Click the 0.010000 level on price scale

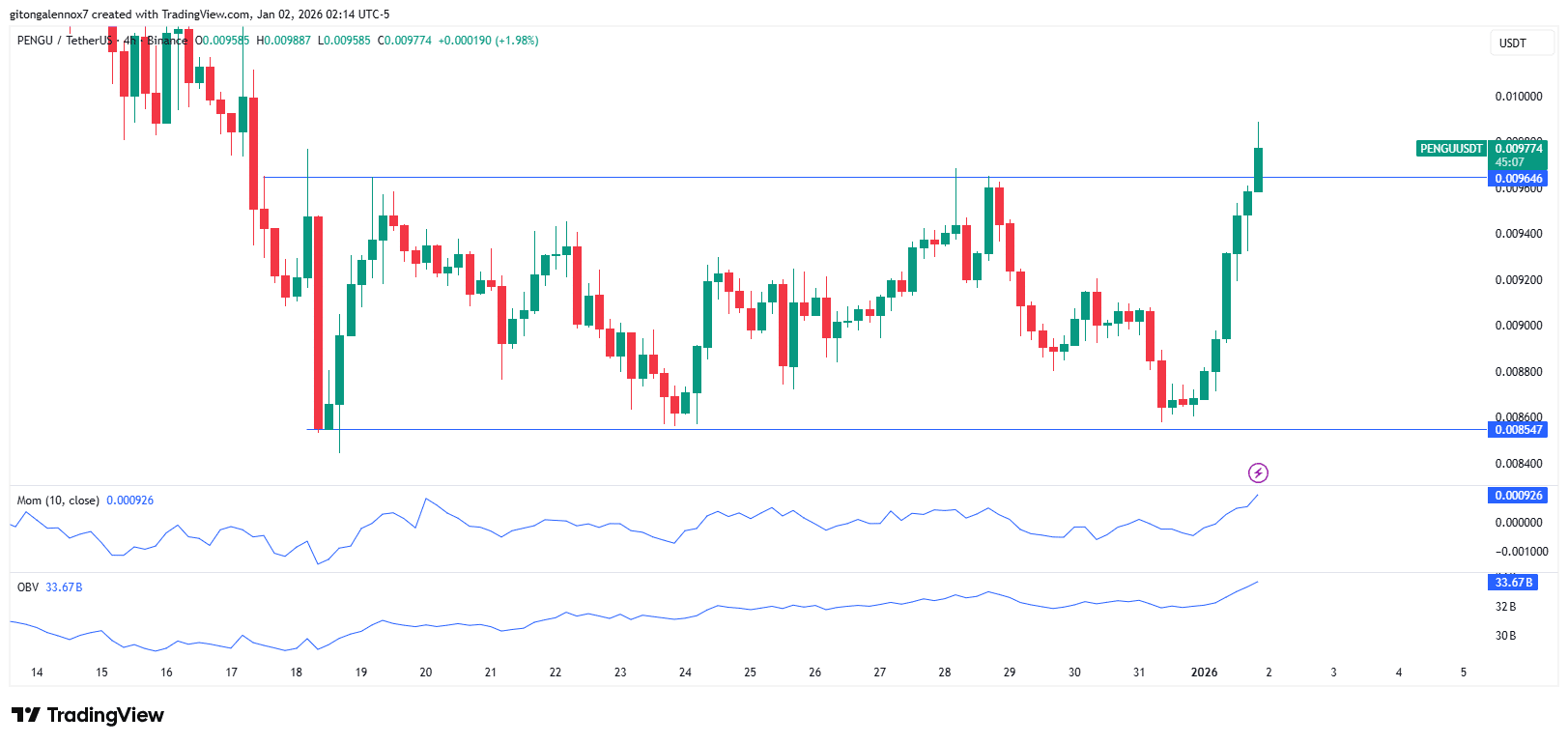click(1518, 97)
